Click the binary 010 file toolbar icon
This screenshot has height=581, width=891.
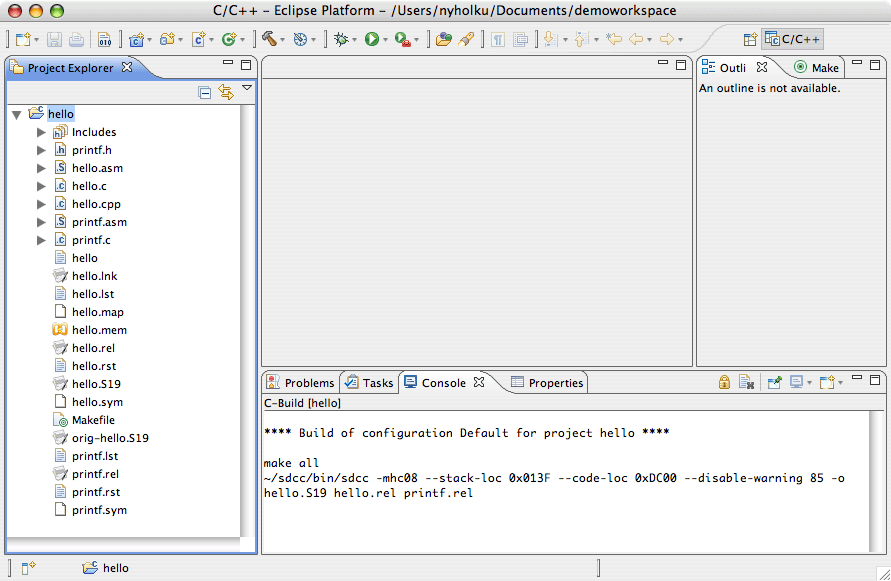coord(105,39)
